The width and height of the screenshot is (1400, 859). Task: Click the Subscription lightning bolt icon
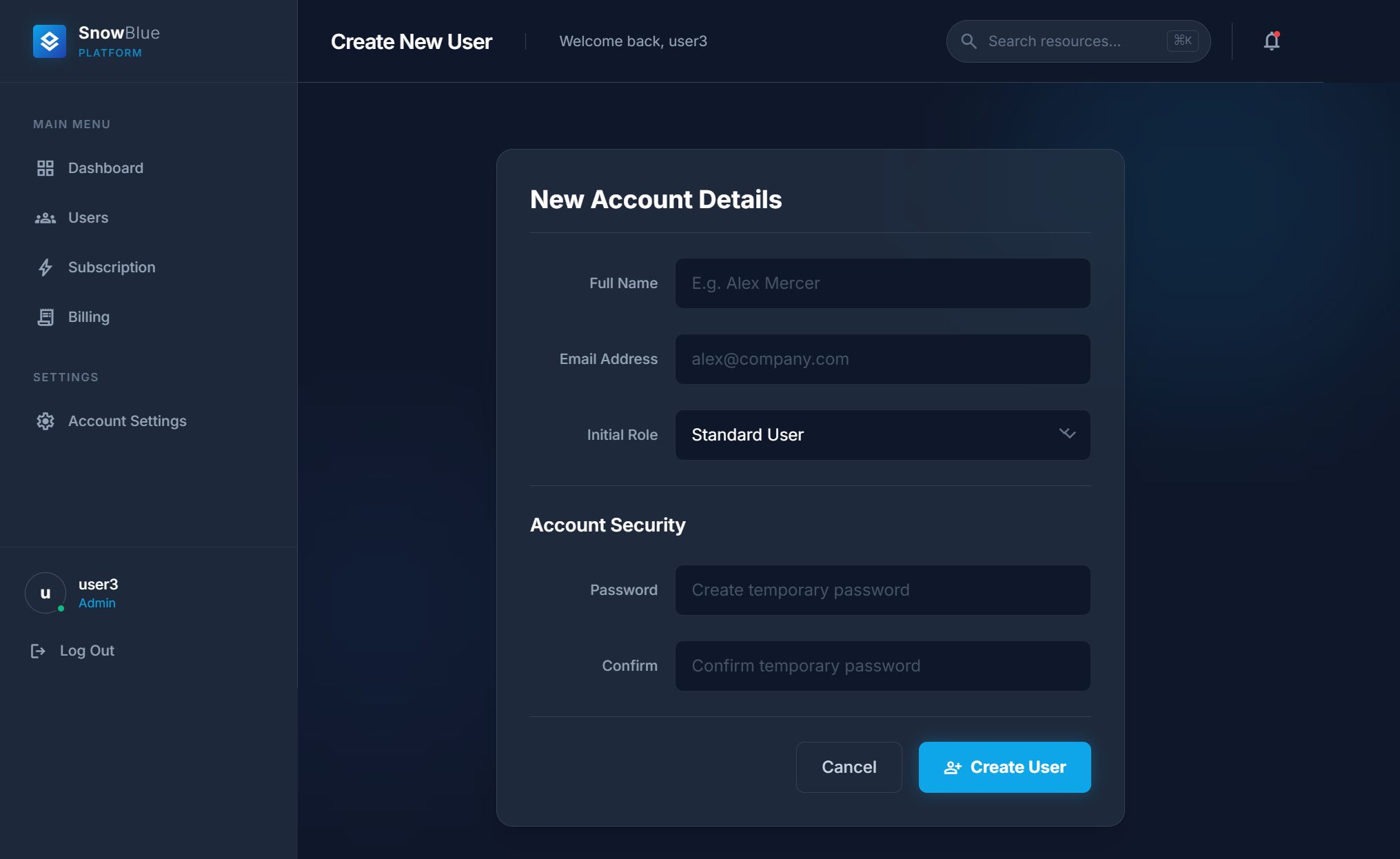(45, 267)
